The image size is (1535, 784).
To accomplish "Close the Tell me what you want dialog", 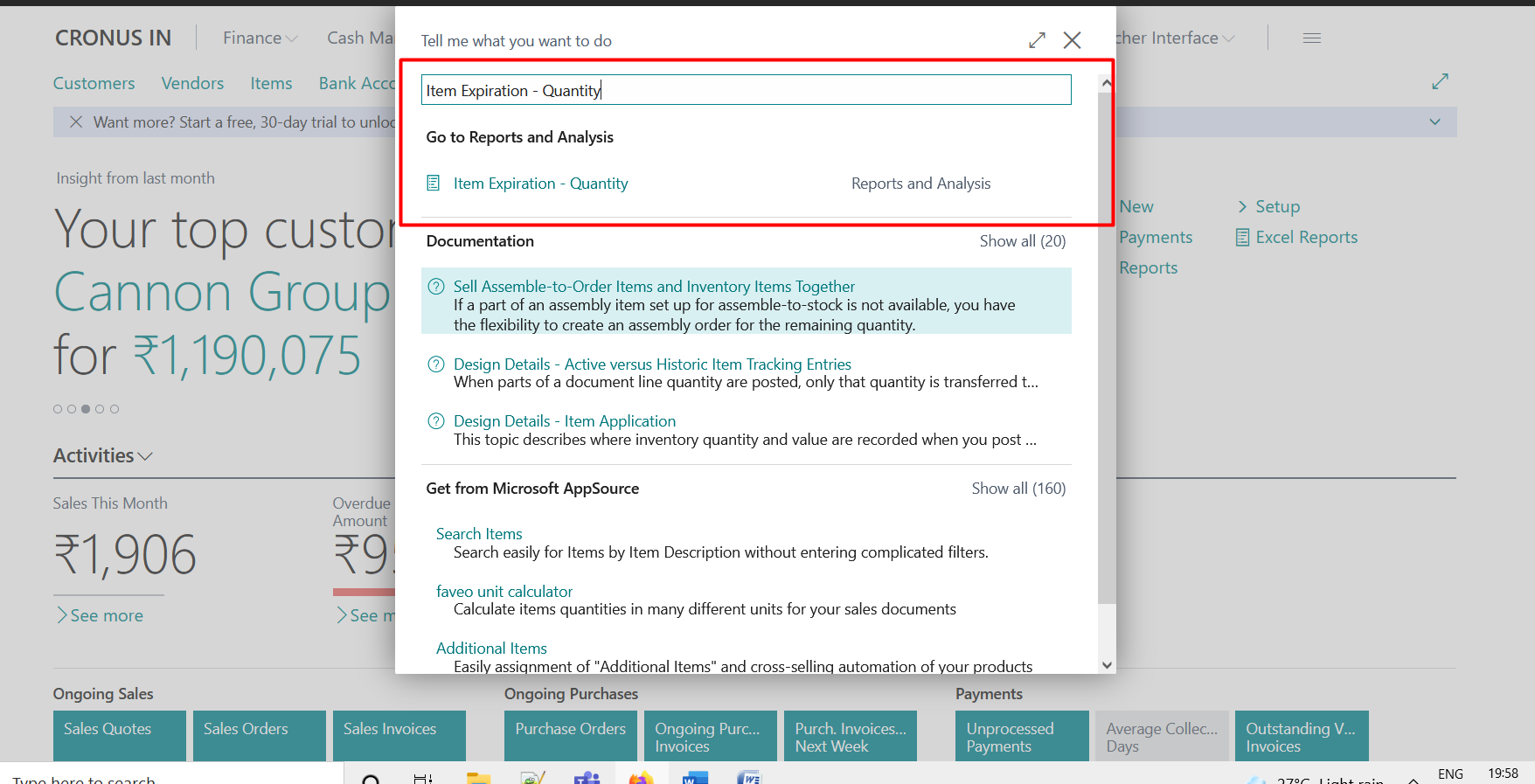I will pos(1072,40).
